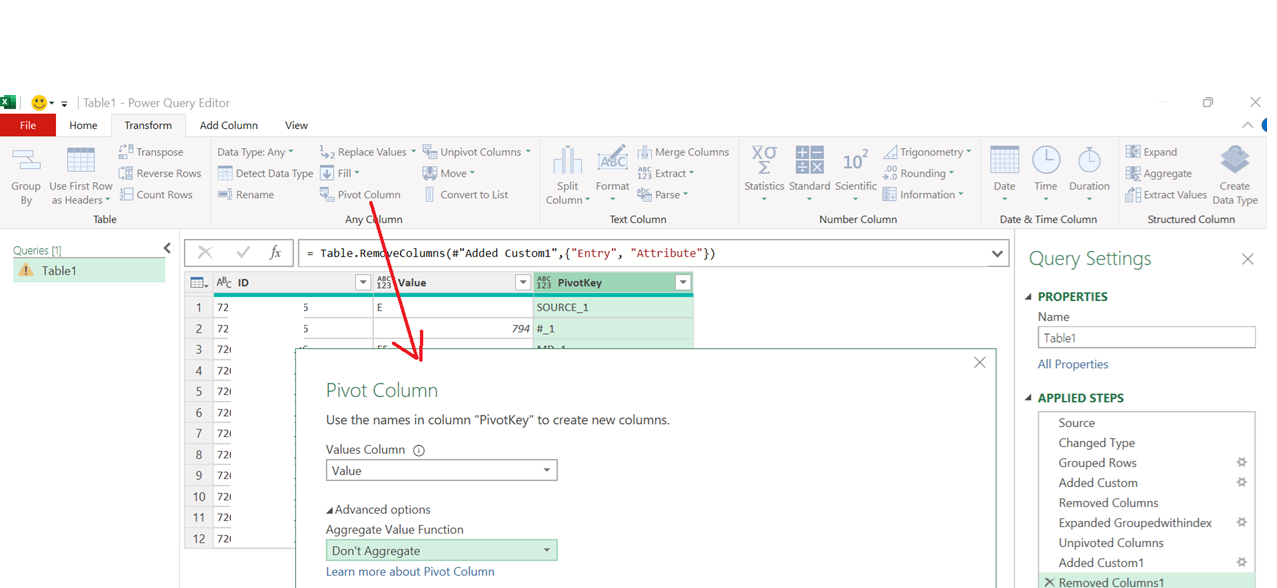Click the smiley feedback icon
The height and width of the screenshot is (588, 1277).
click(x=39, y=103)
